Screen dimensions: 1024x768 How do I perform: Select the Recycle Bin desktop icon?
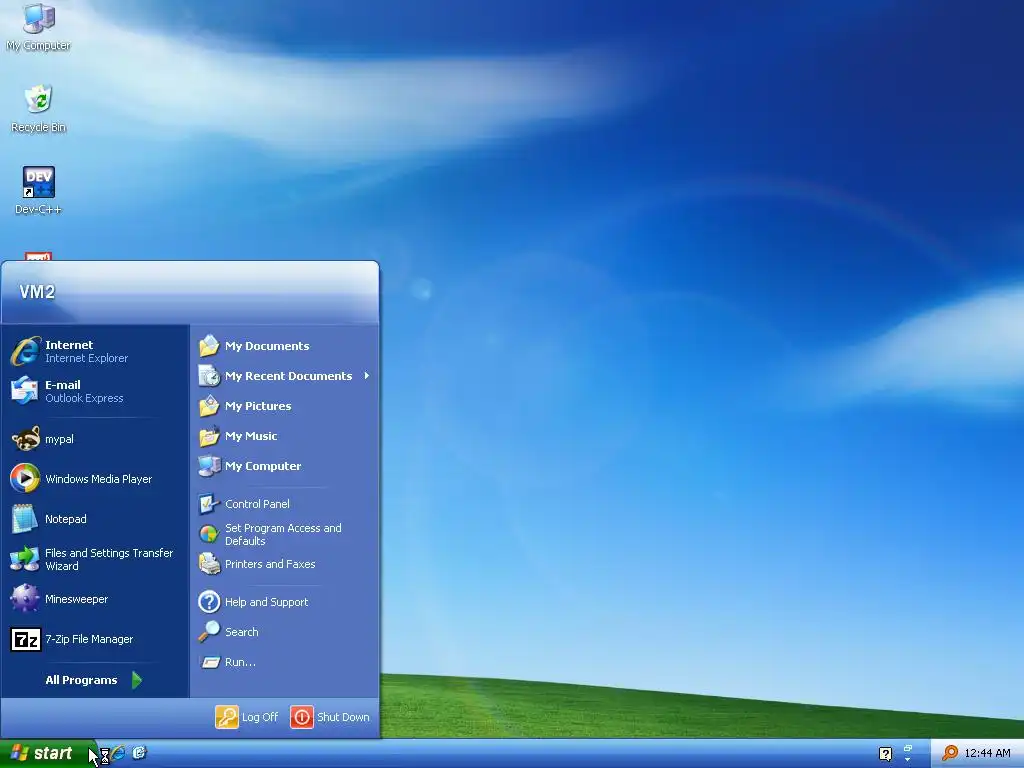(x=39, y=108)
